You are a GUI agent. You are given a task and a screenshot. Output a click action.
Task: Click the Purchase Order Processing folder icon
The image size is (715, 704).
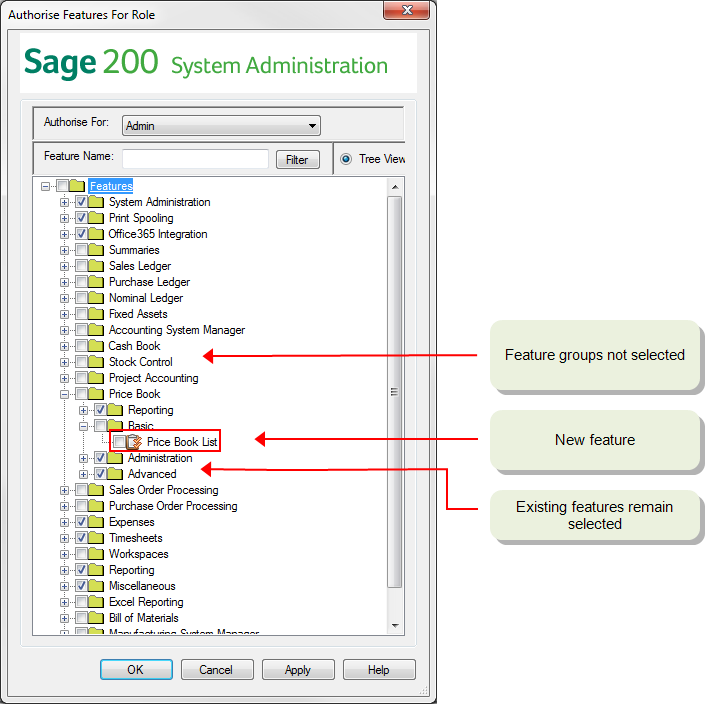(x=96, y=506)
